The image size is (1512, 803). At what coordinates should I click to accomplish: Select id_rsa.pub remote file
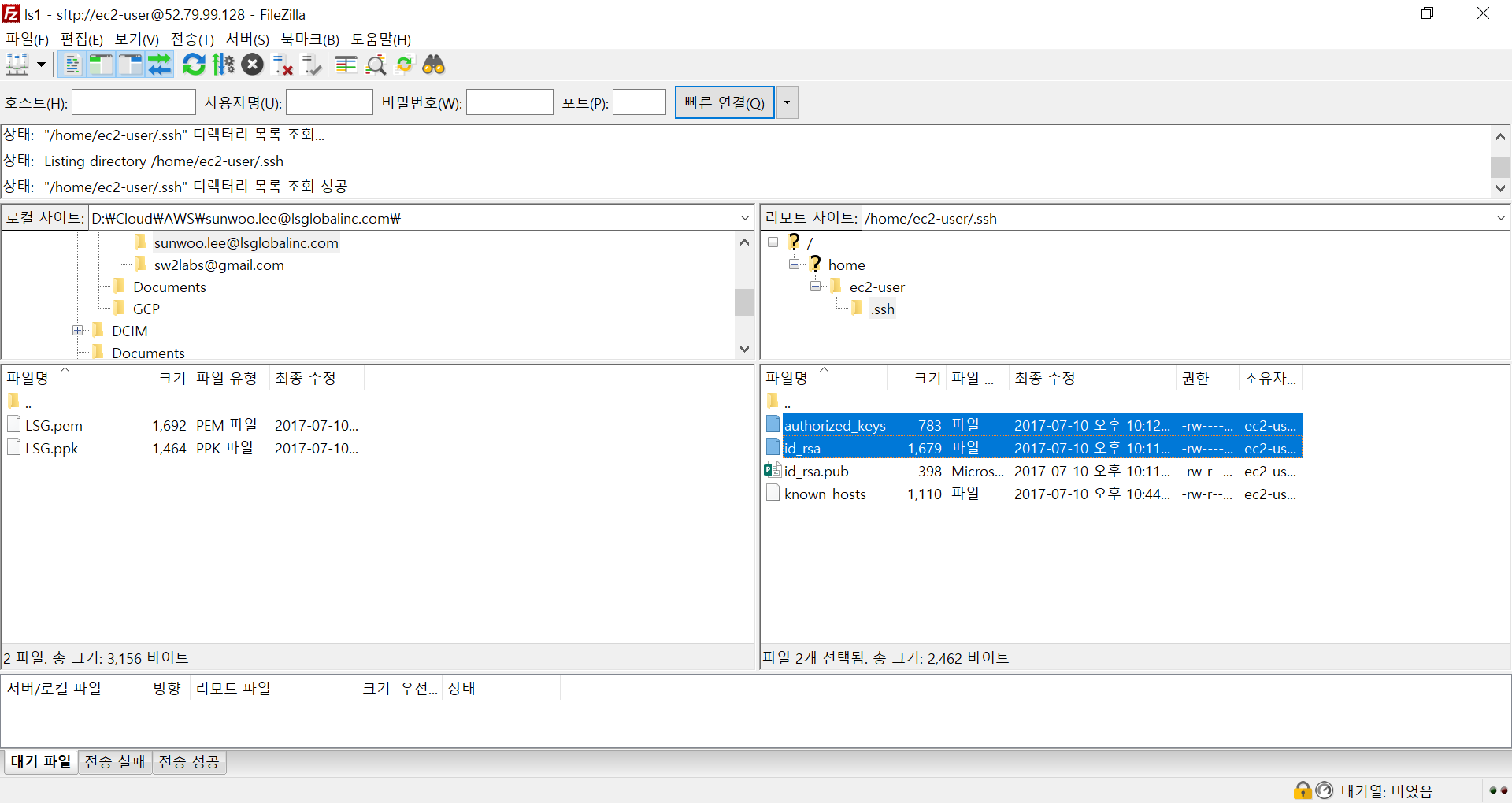click(x=816, y=472)
